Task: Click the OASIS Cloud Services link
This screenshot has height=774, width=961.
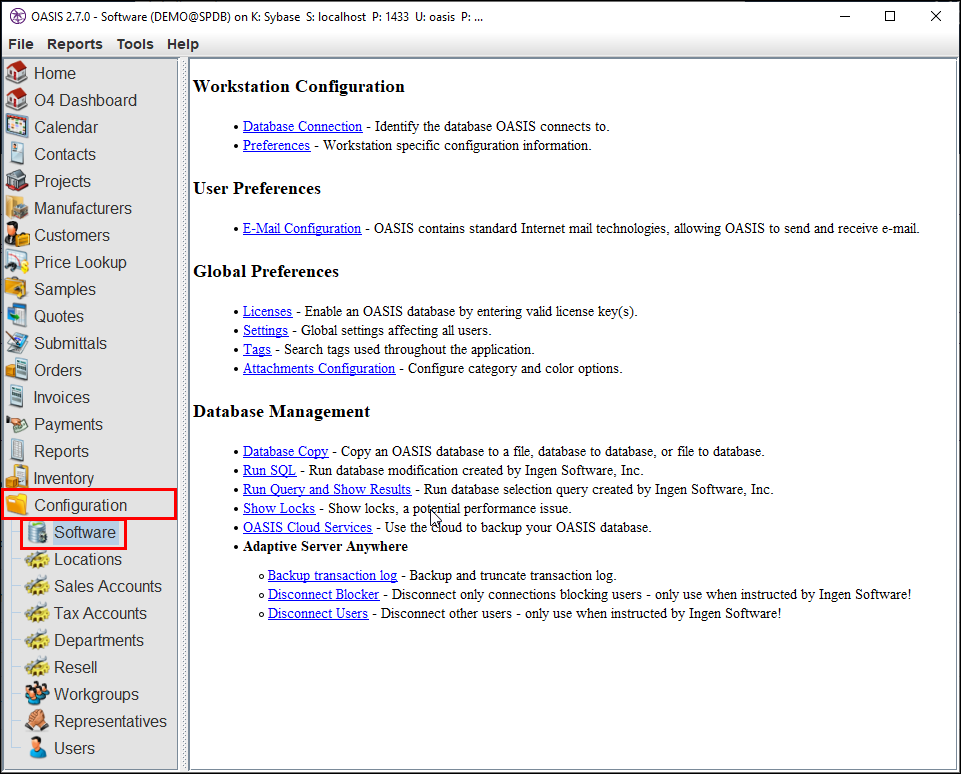Action: coord(307,527)
